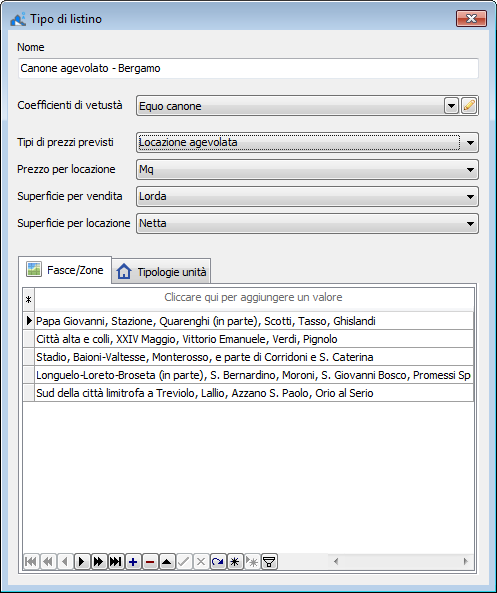
Task: Go to last record in navigator
Action: pos(116,562)
